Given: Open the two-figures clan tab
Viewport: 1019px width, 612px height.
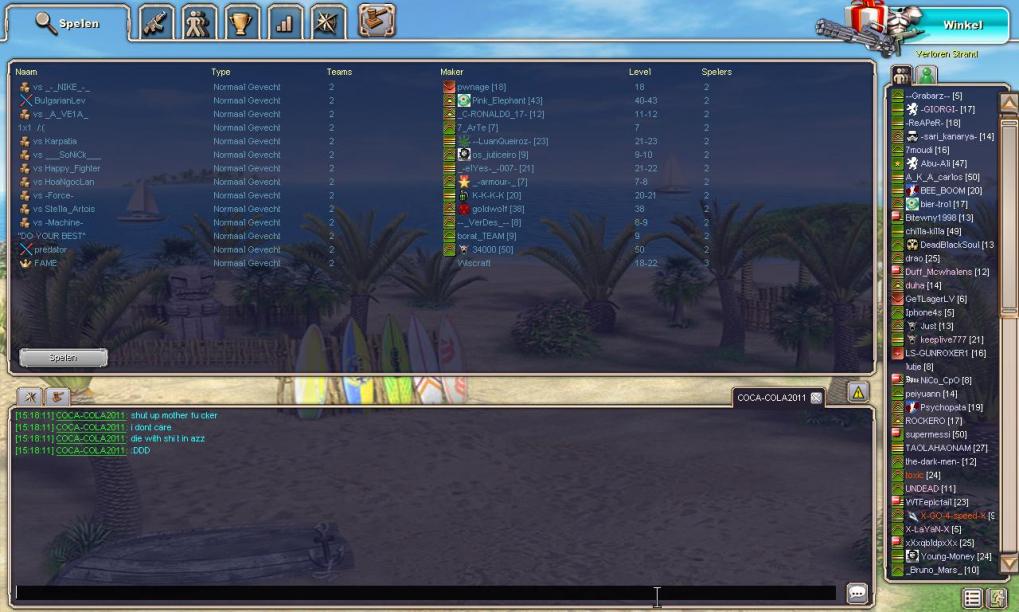Looking at the screenshot, I should [199, 23].
